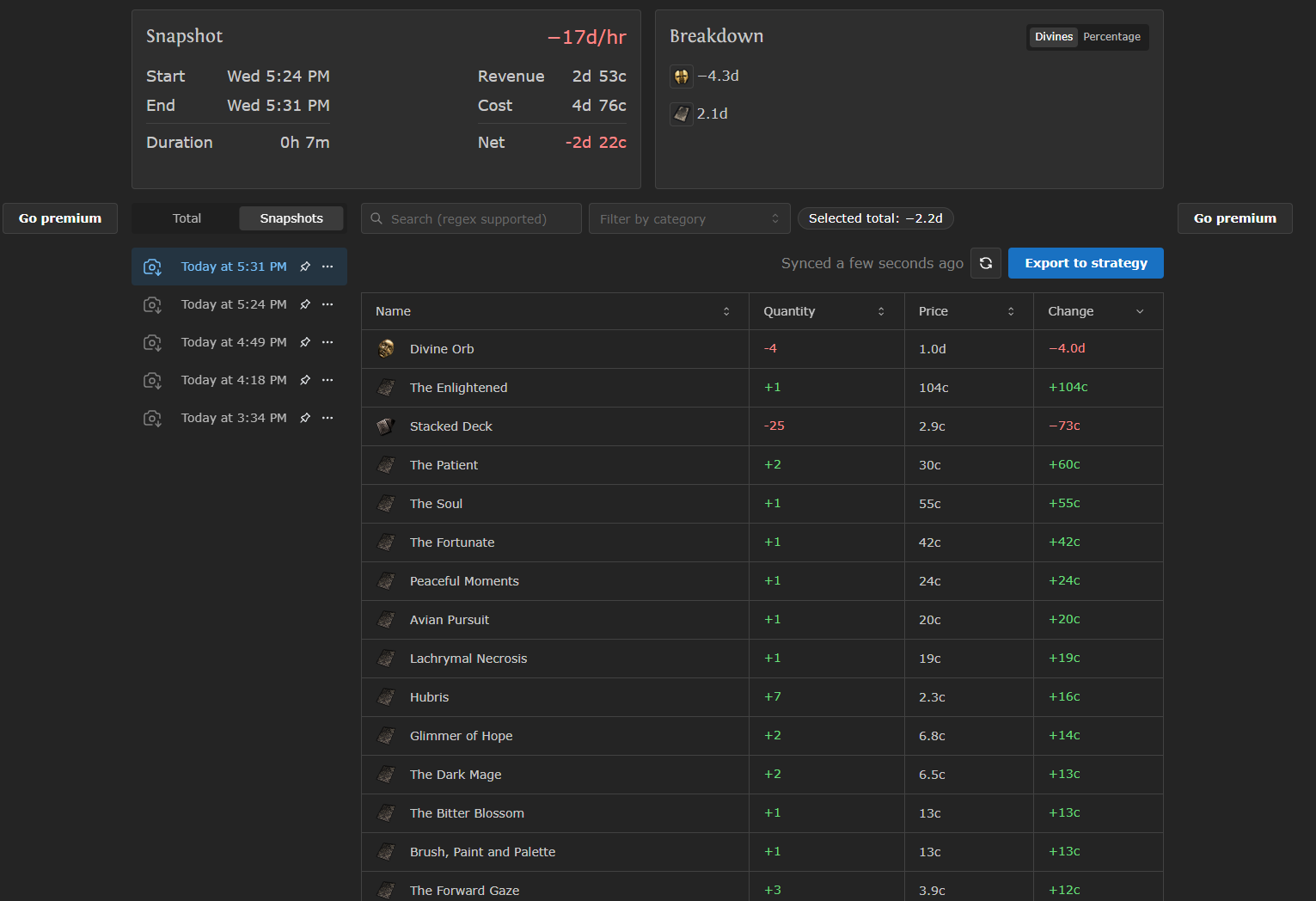Pin the Today at 5:24 PM snapshot

coord(305,304)
